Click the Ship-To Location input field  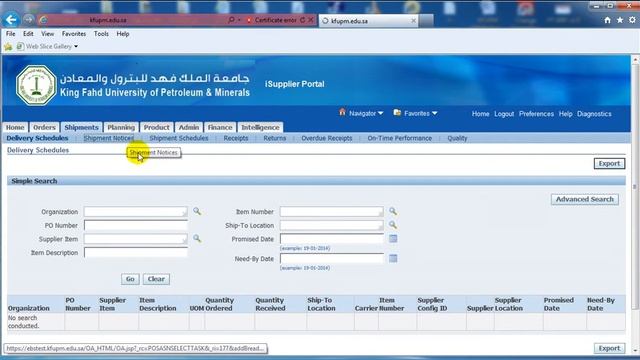click(x=332, y=225)
